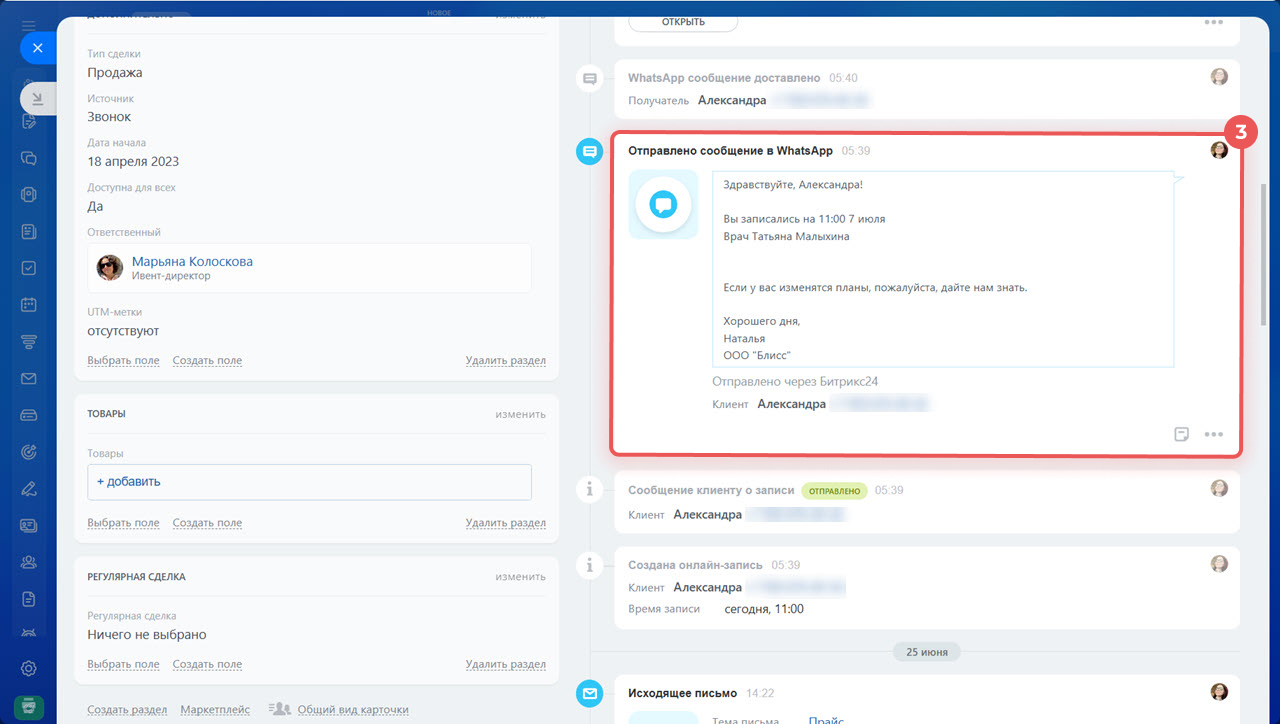Open the Chat messenger sidebar icon
1280x724 pixels.
[x=29, y=158]
